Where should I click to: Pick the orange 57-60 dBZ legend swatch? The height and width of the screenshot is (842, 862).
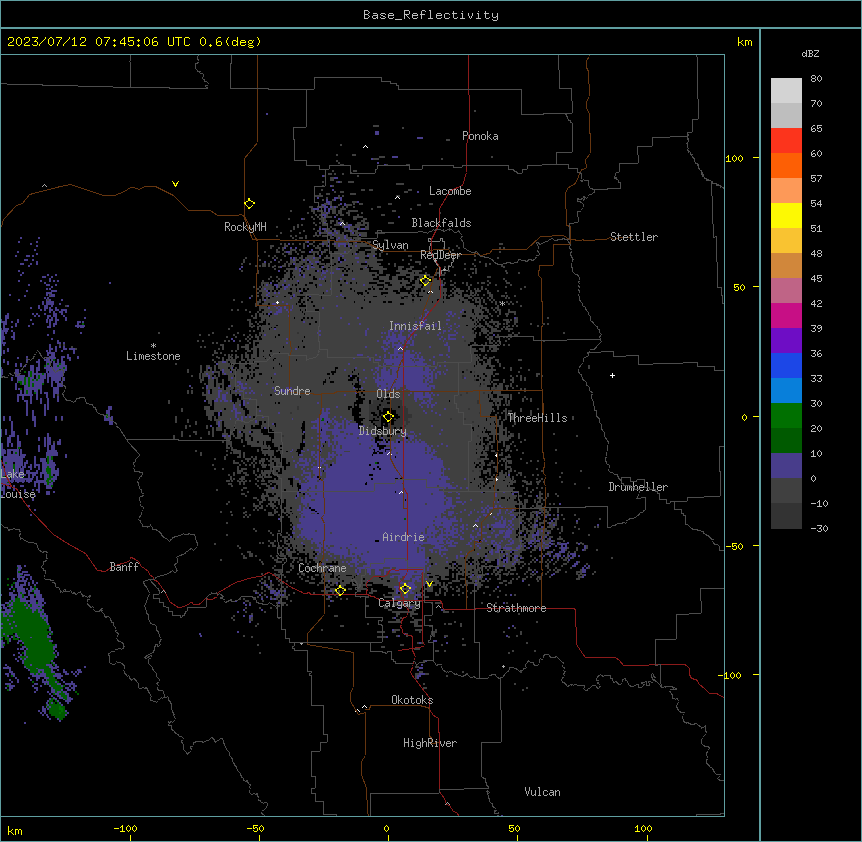point(786,165)
